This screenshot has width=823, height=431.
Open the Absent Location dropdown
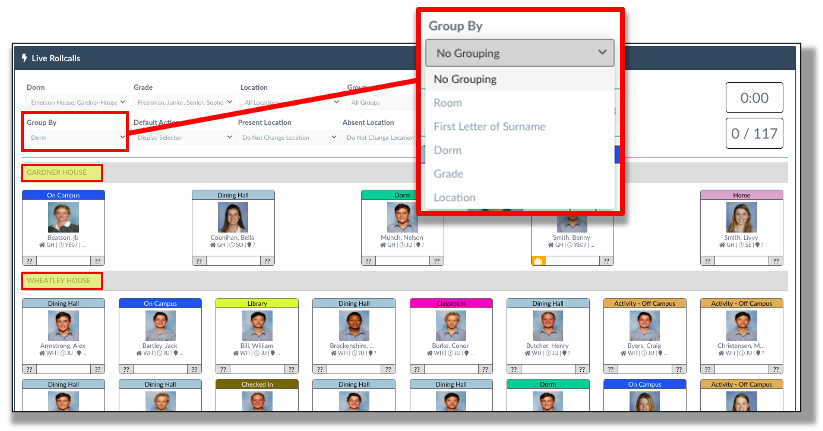[380, 138]
